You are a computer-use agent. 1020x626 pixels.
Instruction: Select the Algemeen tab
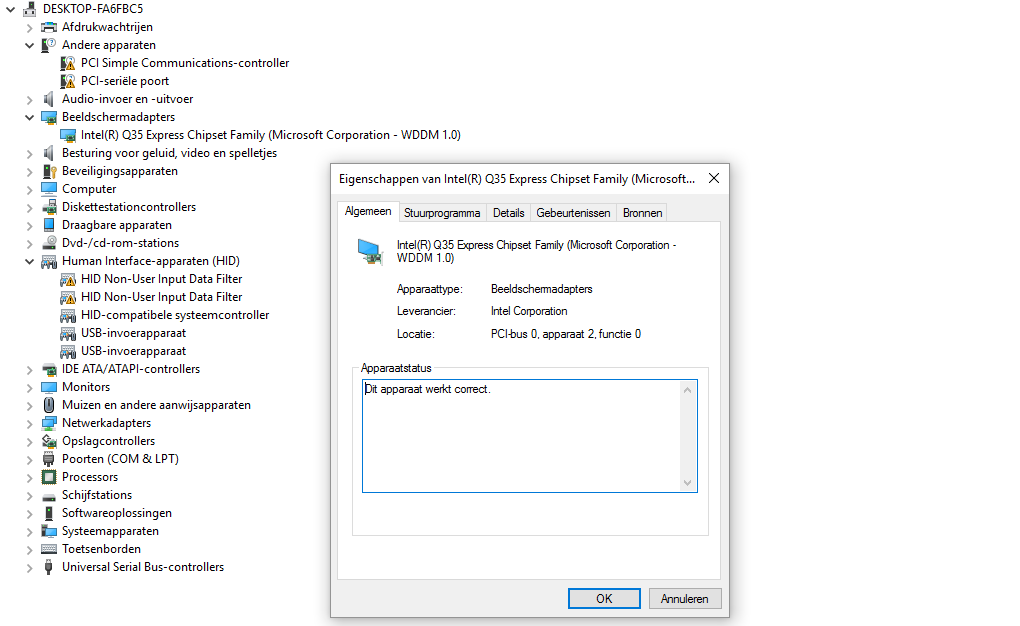(368, 211)
